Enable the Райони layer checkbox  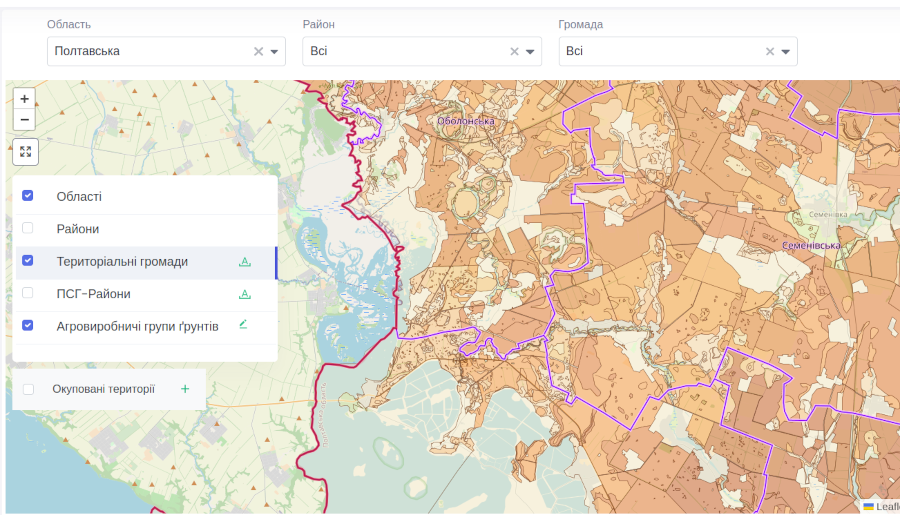pyautogui.click(x=28, y=228)
